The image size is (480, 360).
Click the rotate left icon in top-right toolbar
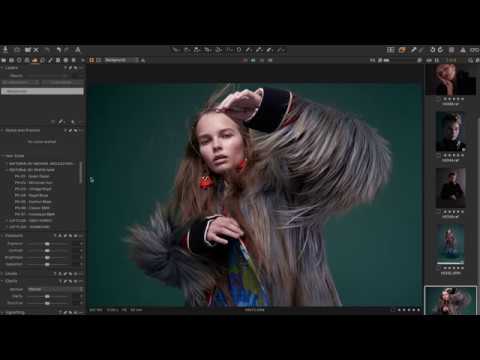click(432, 50)
